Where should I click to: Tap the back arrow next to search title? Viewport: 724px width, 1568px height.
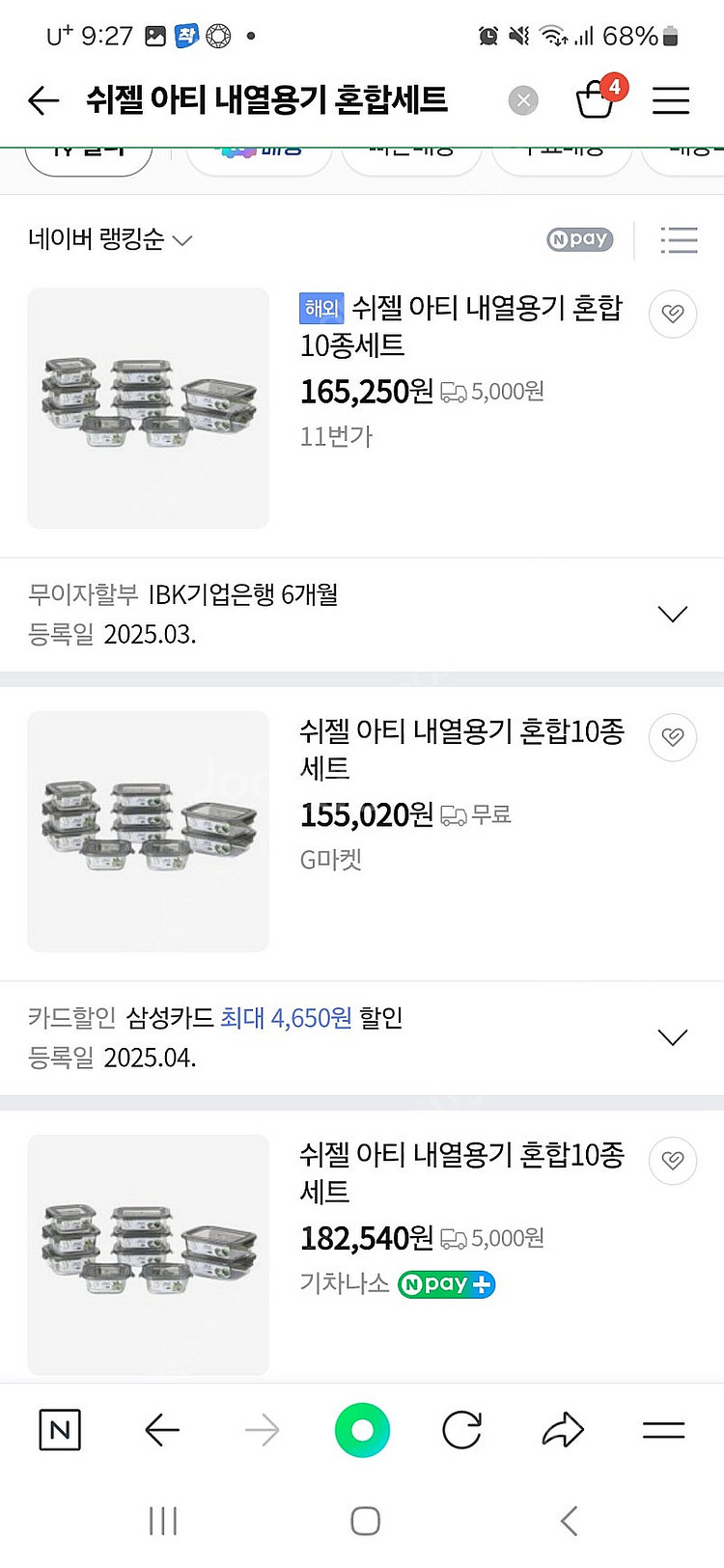[x=43, y=100]
